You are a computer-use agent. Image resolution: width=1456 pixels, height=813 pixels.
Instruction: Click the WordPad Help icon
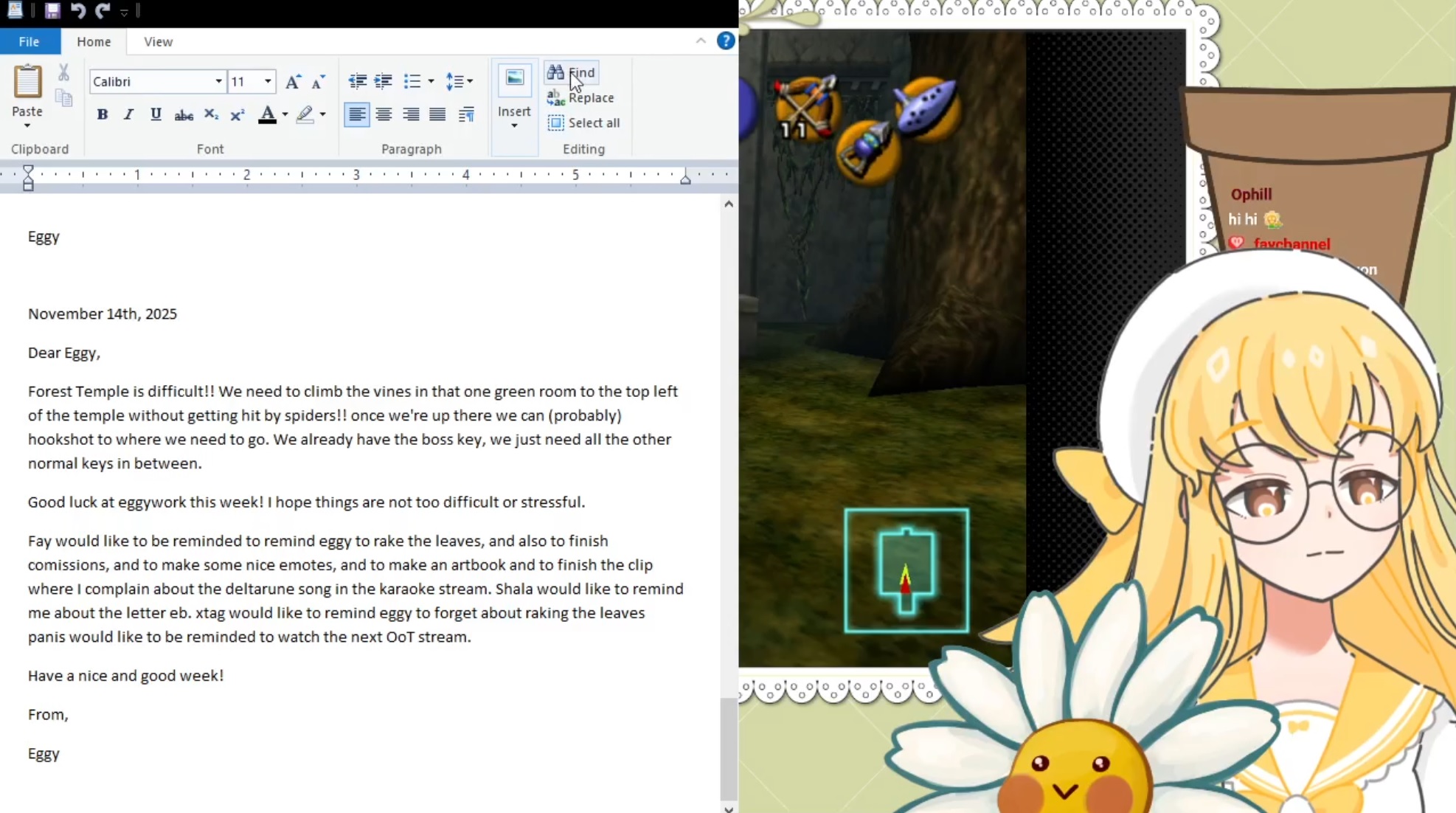pos(725,41)
